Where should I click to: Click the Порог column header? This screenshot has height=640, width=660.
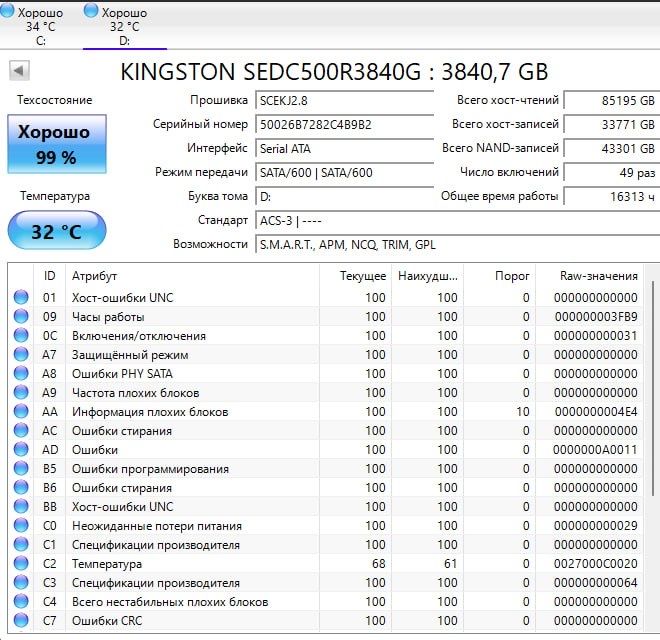(499, 276)
